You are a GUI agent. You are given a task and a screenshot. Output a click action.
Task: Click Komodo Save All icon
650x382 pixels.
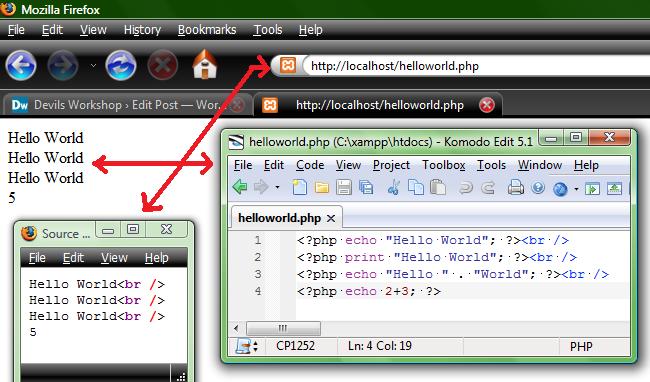click(366, 188)
